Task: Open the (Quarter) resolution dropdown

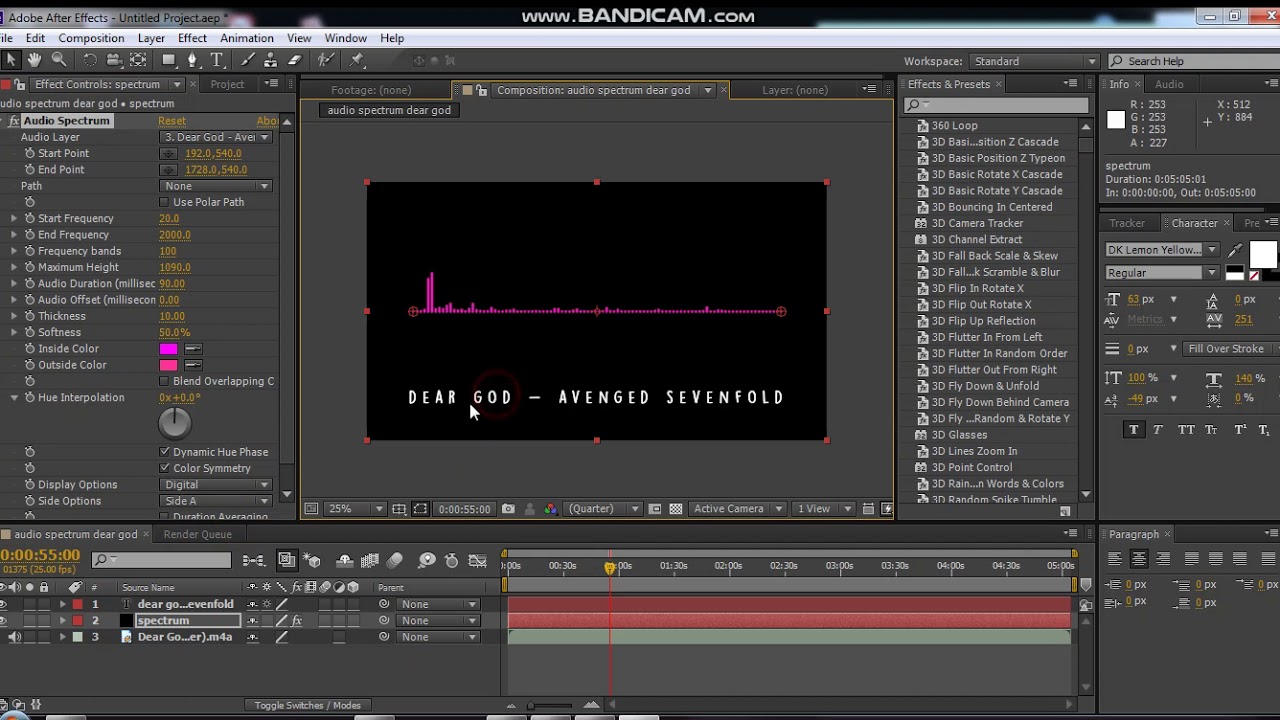Action: [603, 509]
